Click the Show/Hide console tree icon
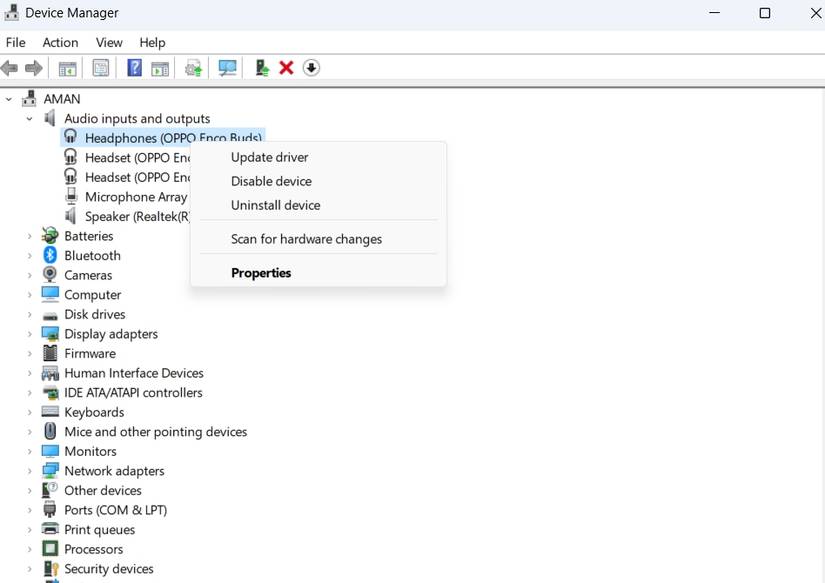 [66, 67]
